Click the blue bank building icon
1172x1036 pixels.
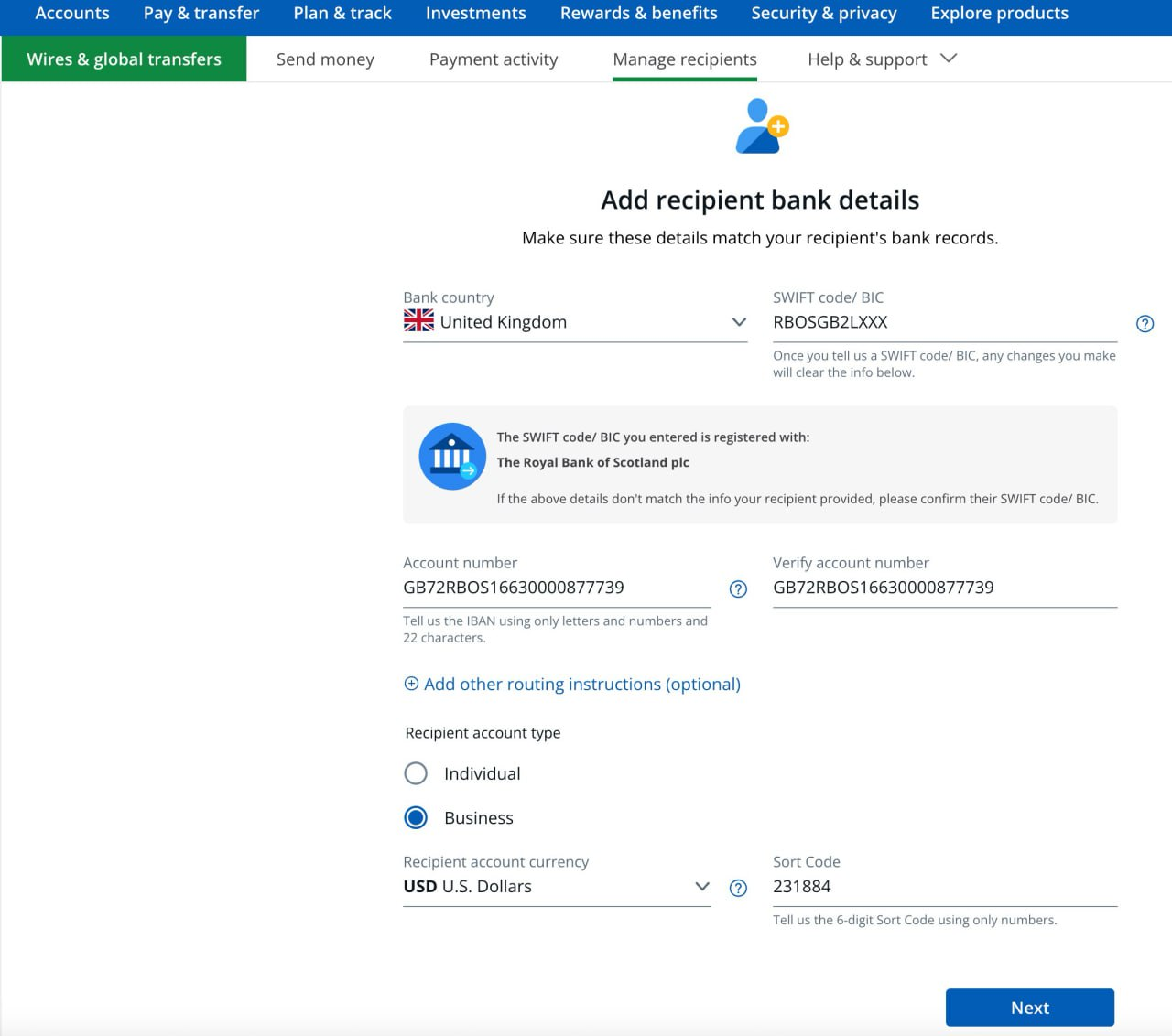(x=452, y=456)
